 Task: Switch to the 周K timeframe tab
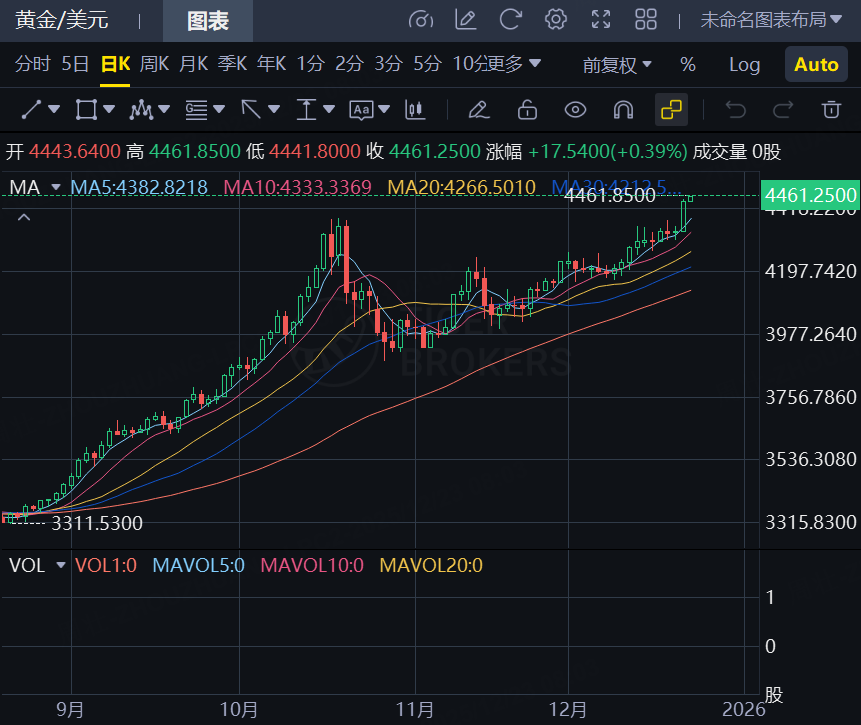tap(155, 64)
